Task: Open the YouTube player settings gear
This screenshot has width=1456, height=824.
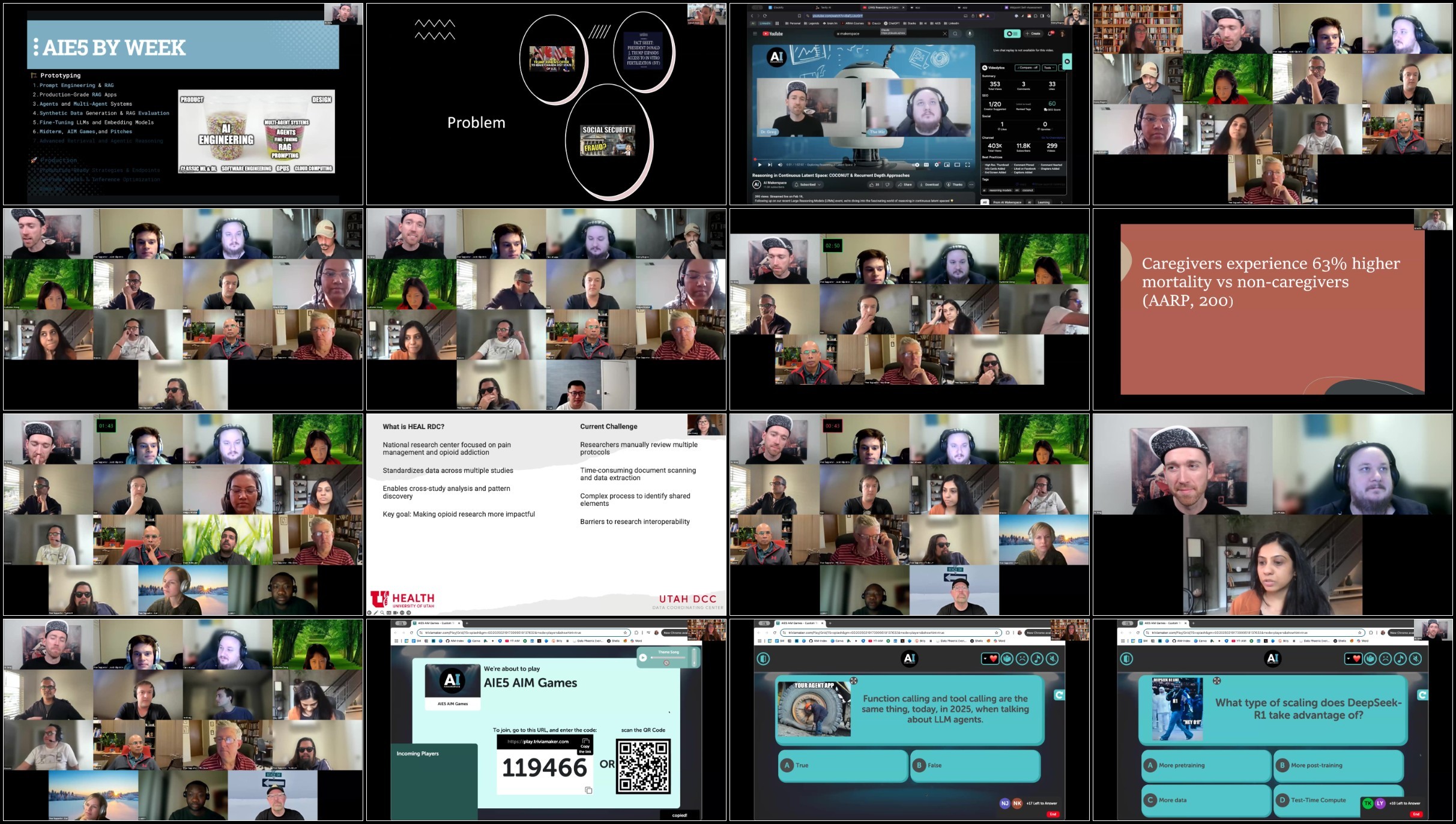Action: click(937, 164)
